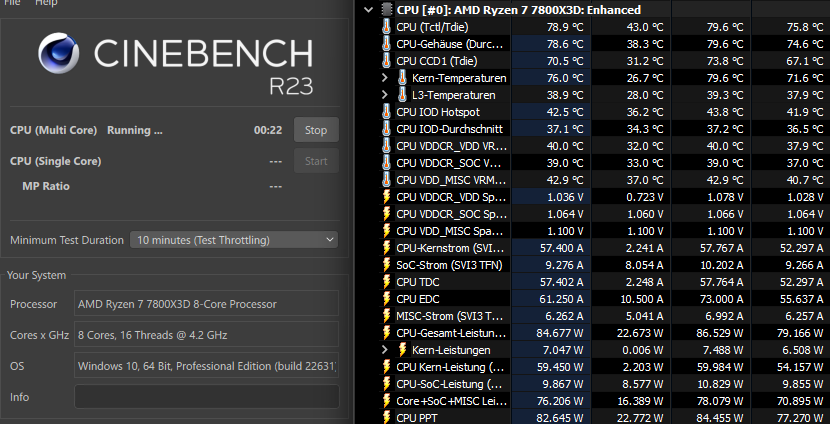Viewport: 830px width, 424px height.
Task: Click thermometer icon beside CPU CCD1 (Tdie)
Action: click(x=386, y=61)
